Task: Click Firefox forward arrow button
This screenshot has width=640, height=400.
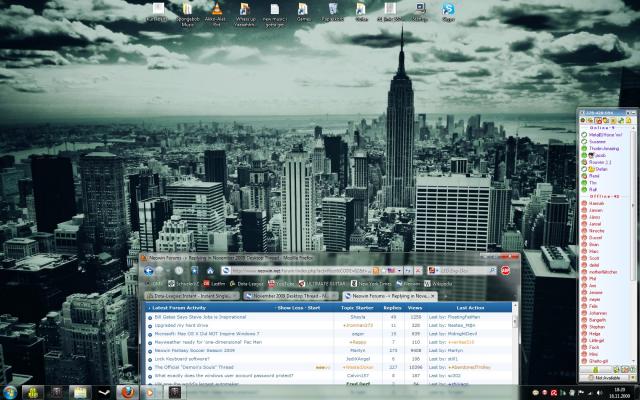Action: pyautogui.click(x=160, y=270)
